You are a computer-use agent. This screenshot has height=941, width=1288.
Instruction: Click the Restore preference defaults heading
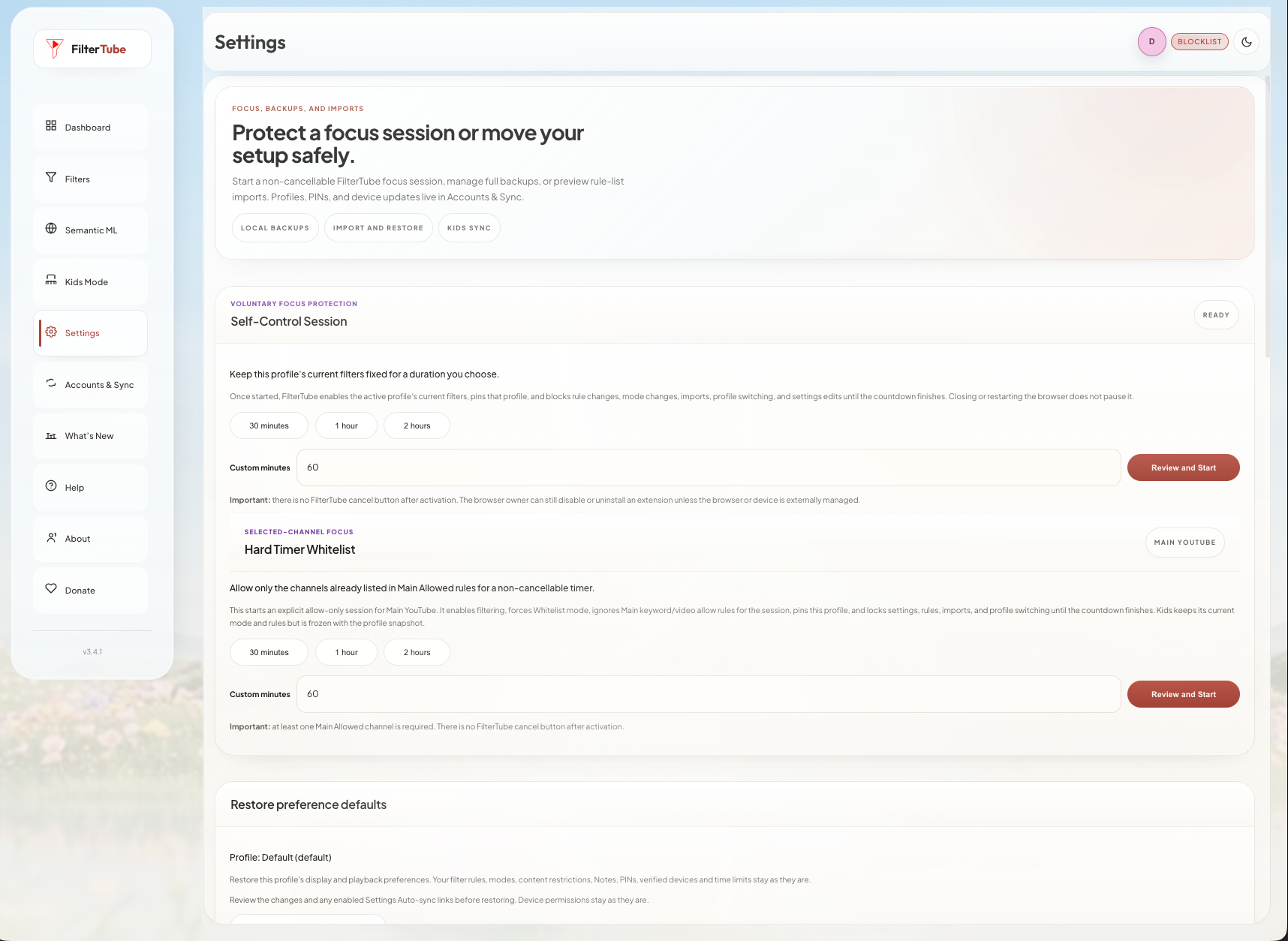coord(308,805)
